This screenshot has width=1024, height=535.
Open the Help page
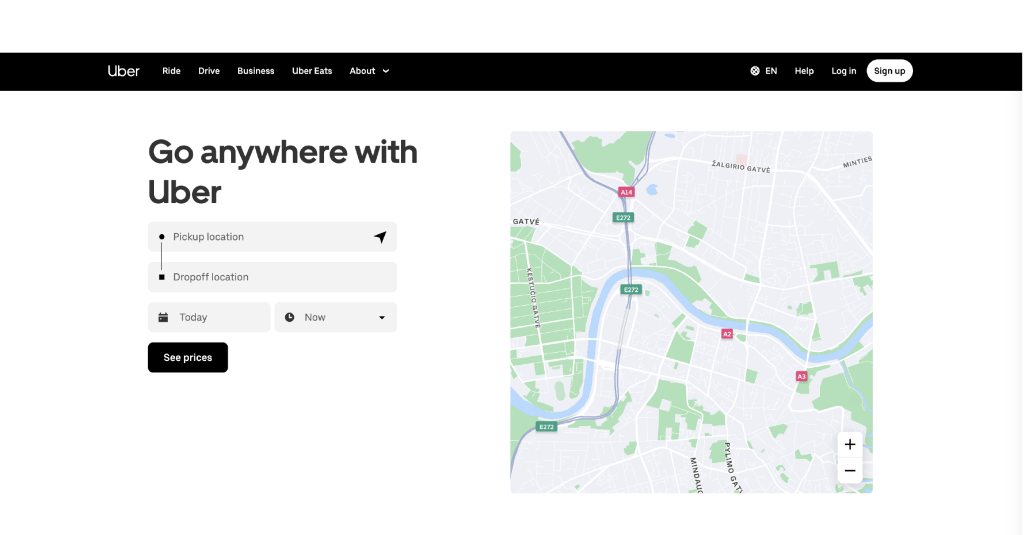coord(804,71)
